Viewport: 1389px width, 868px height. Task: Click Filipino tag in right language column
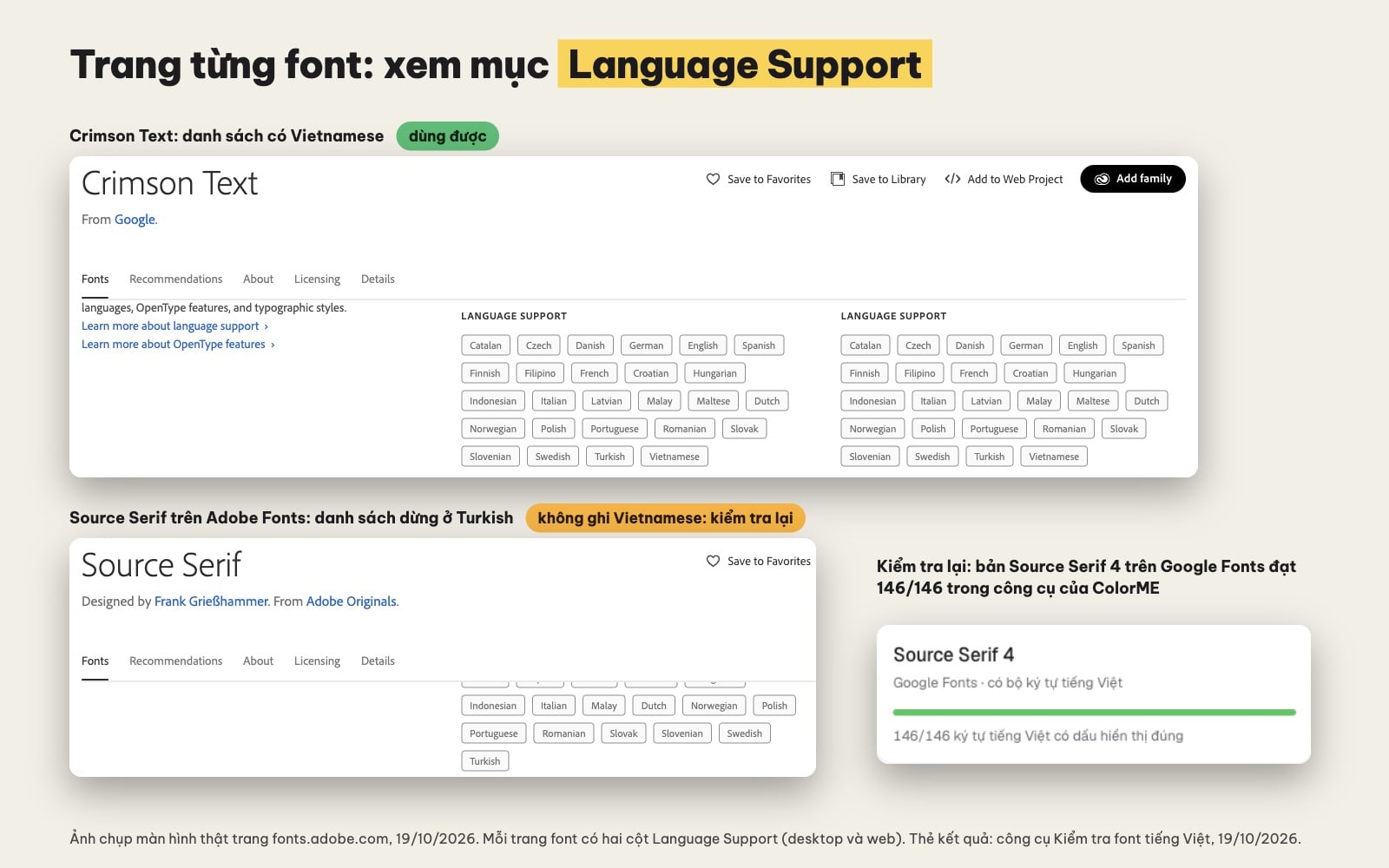pos(919,373)
